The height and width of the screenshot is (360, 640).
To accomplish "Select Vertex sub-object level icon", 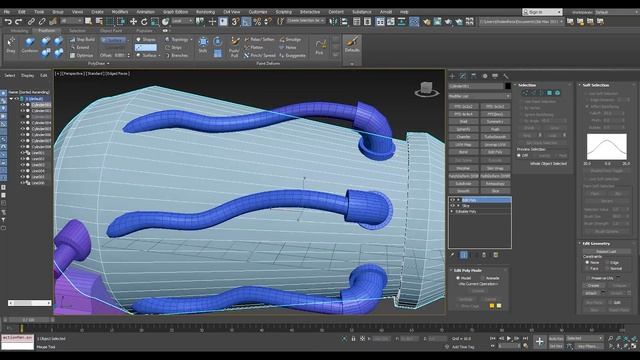I will [524, 93].
